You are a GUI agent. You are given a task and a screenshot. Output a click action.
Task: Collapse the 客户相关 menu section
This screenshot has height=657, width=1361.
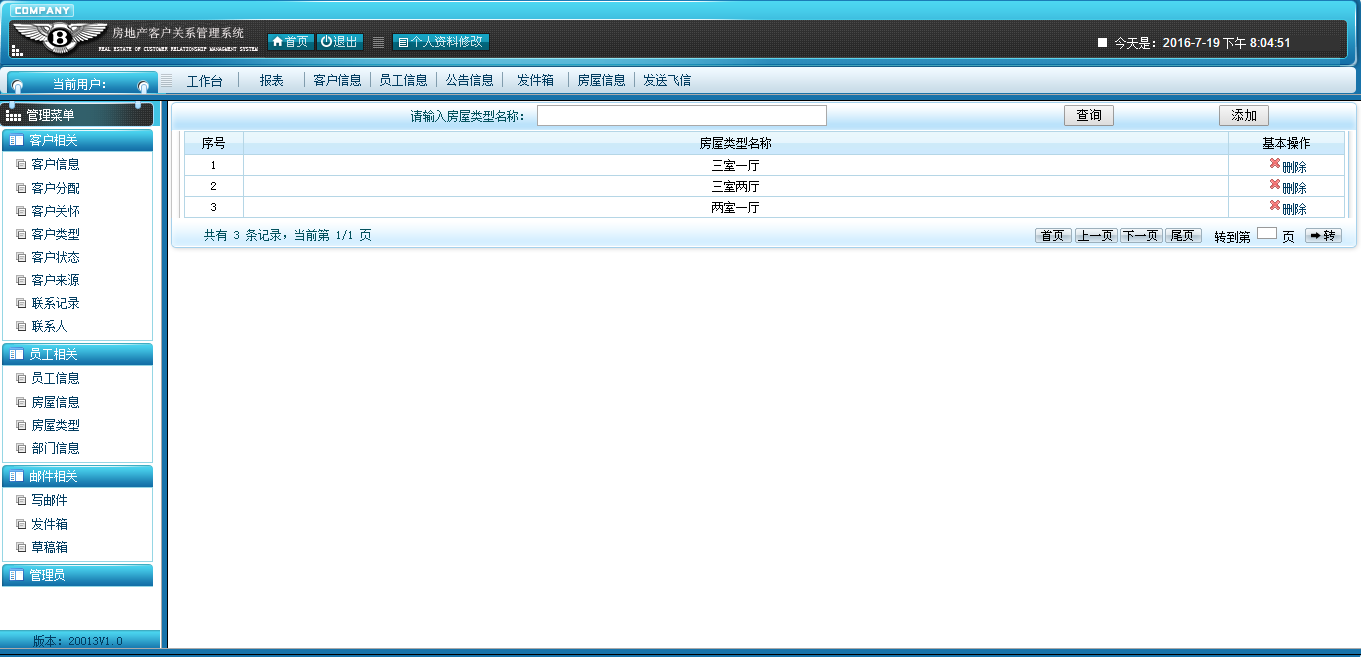[78, 140]
